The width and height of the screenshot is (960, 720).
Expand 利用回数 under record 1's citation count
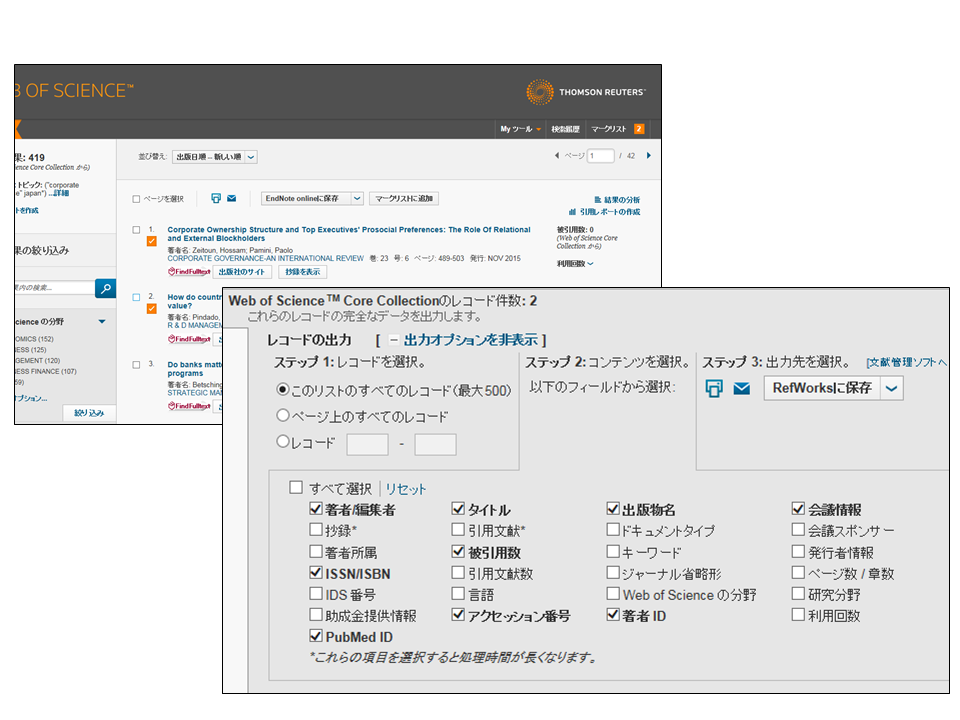[574, 264]
